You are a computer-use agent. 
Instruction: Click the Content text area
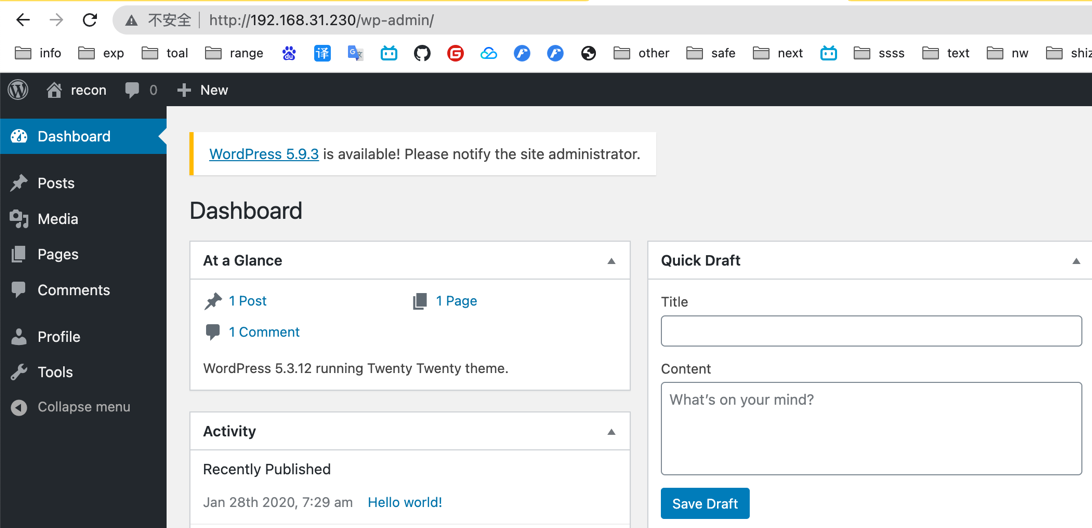click(x=870, y=428)
